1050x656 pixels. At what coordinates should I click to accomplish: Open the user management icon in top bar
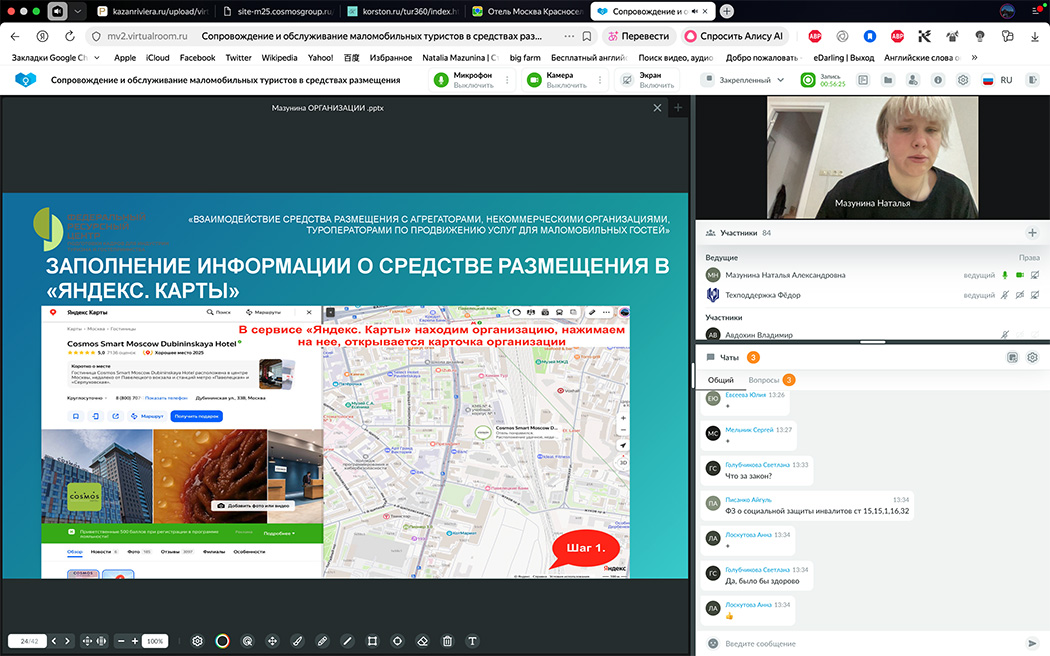coord(913,80)
